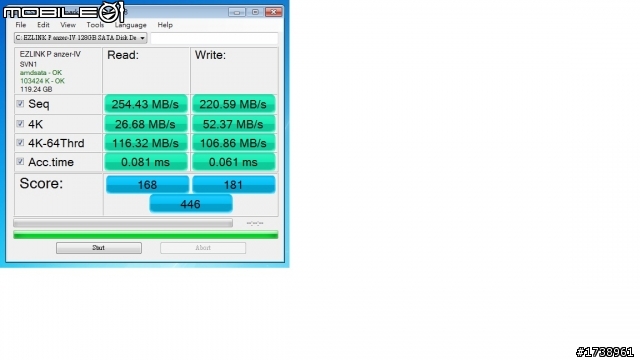
Task: Maximize the benchmark window
Action: [255, 12]
